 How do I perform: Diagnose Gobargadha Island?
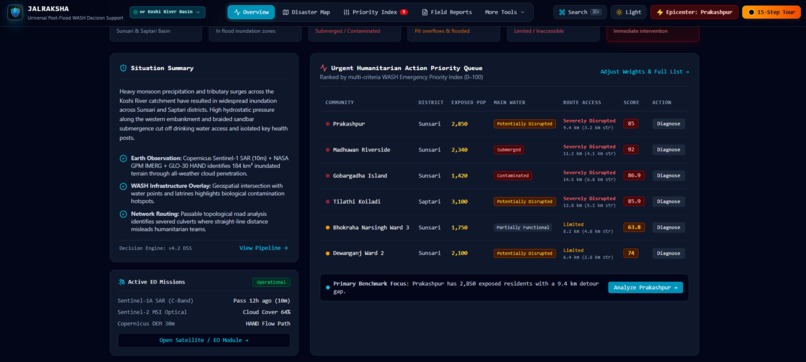pyautogui.click(x=669, y=175)
